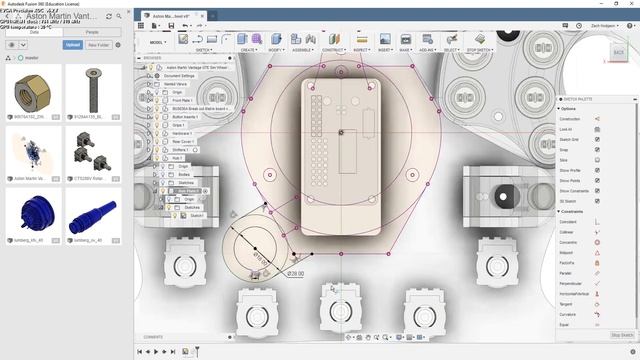Click the Create Sketch toolbar icon
640x360 pixels.
coord(183,39)
